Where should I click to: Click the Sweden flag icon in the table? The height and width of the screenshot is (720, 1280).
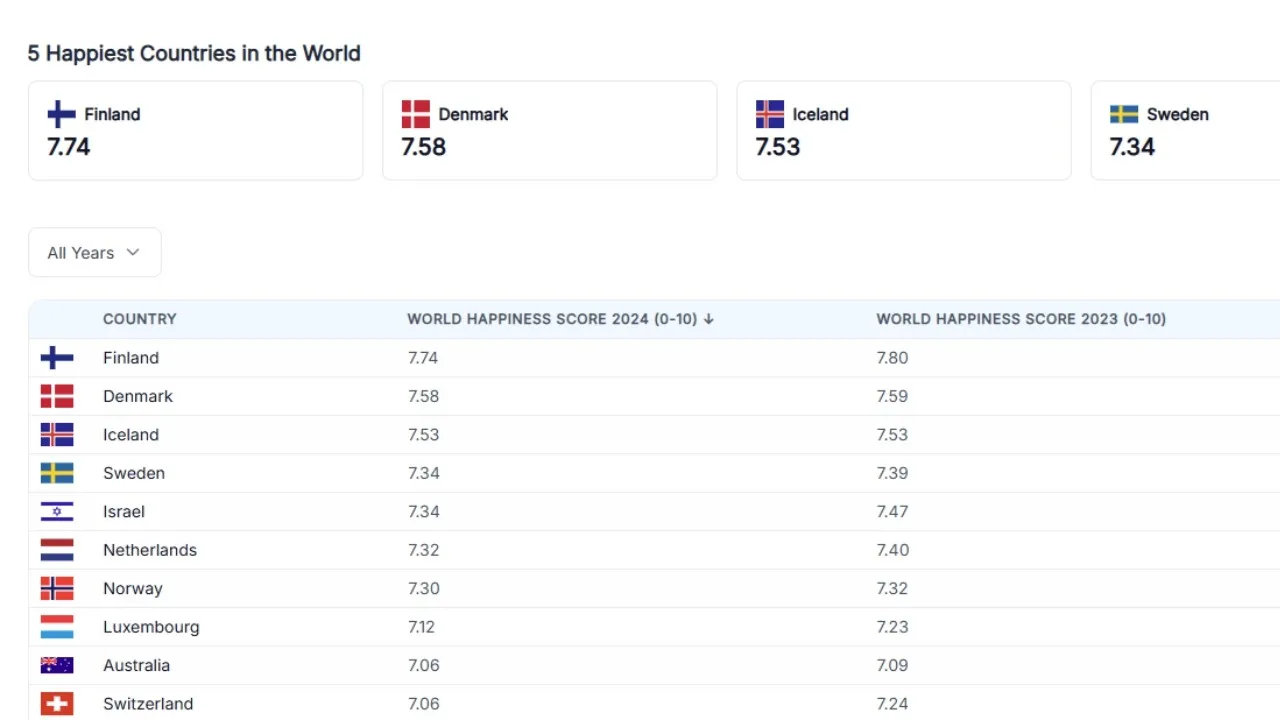click(x=57, y=472)
